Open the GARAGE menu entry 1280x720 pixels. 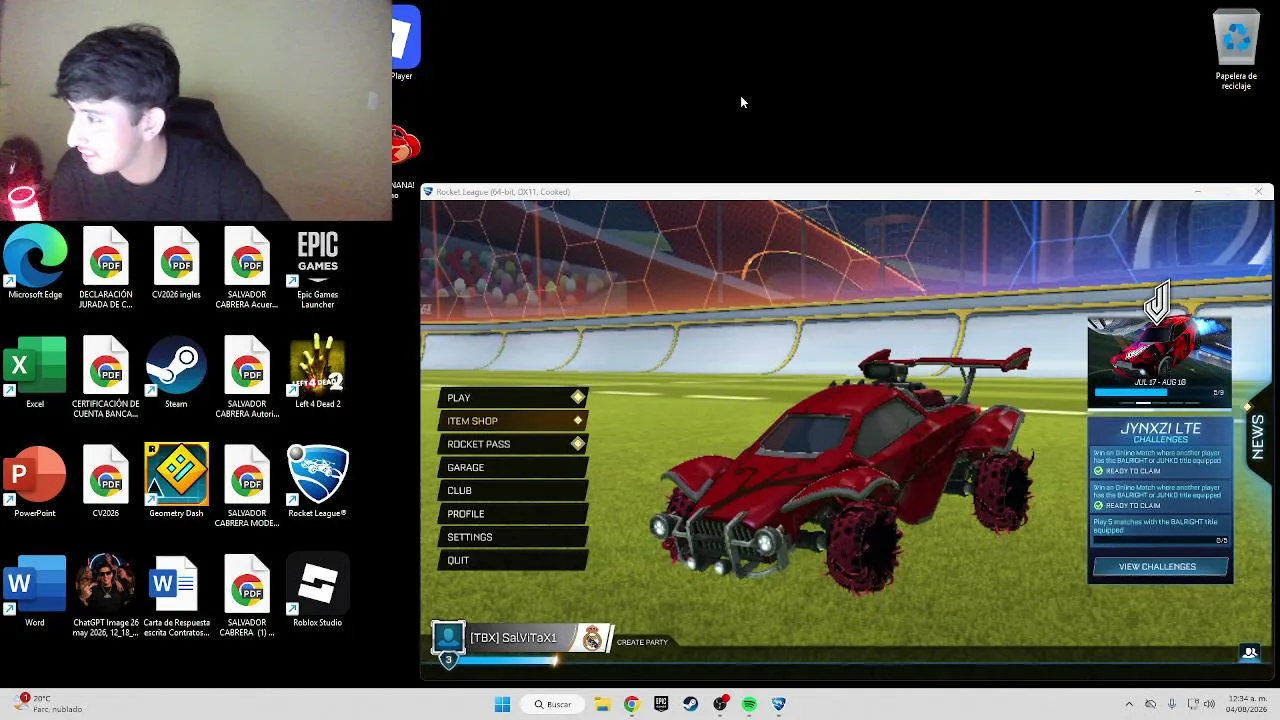(513, 467)
